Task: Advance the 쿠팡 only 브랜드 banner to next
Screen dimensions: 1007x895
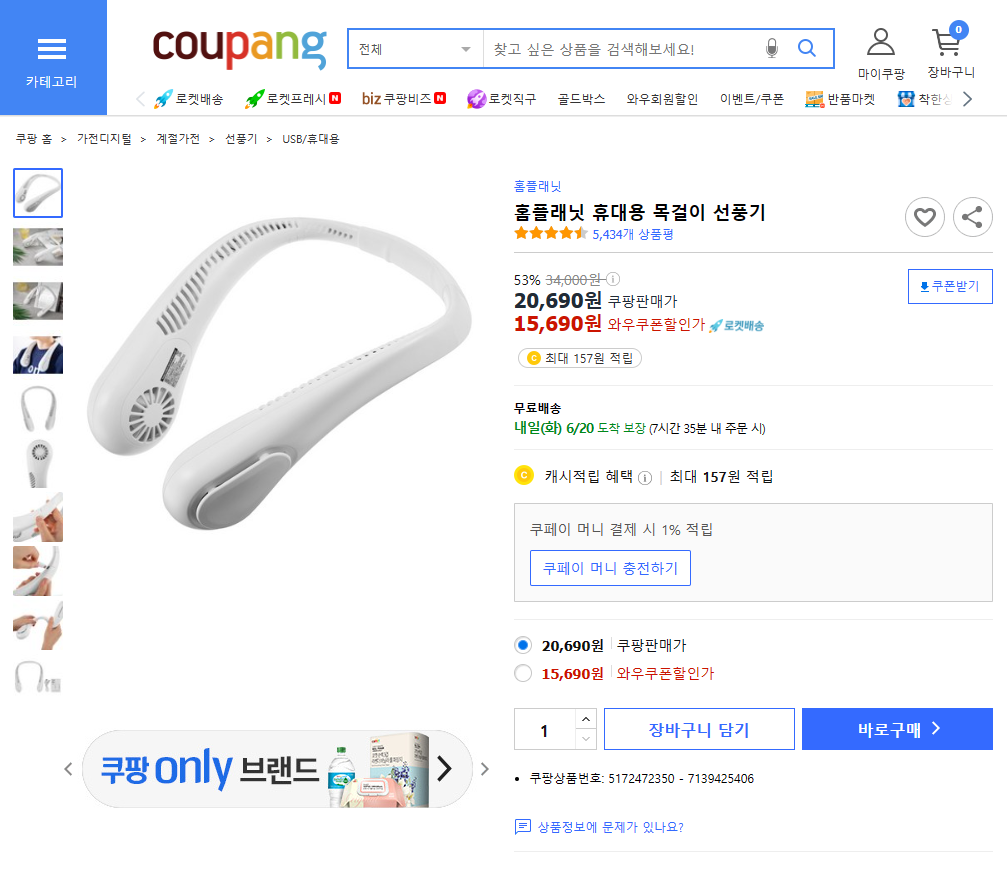Action: pyautogui.click(x=485, y=769)
